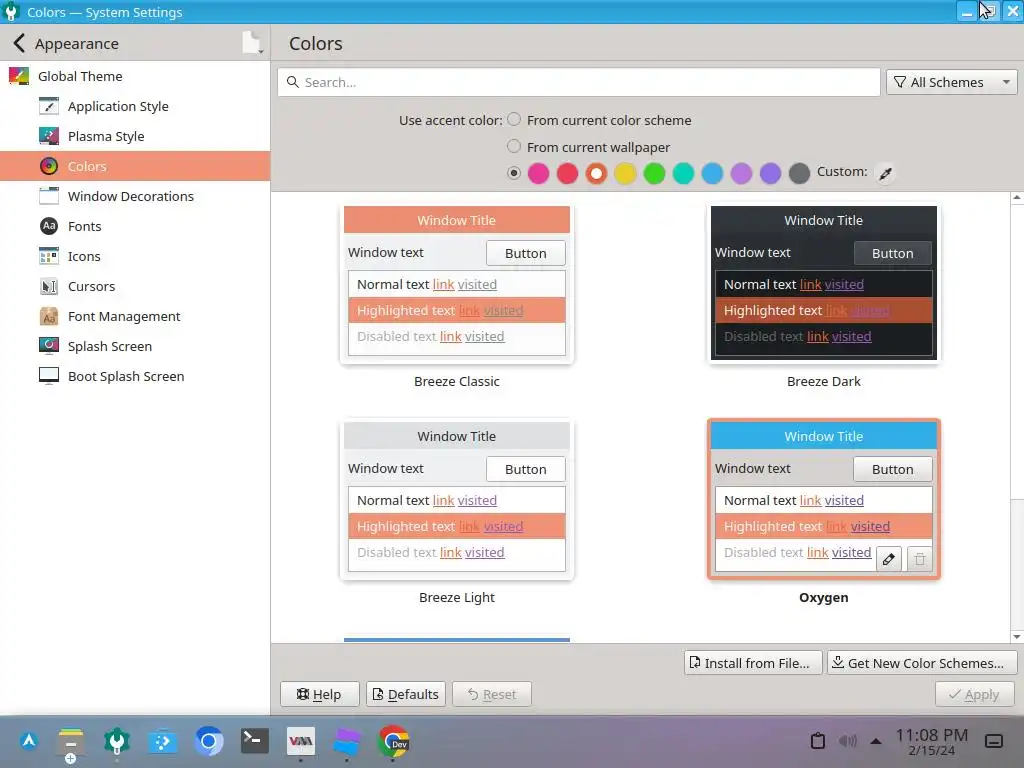Click the Splash Screen icon
Viewport: 1024px width, 768px height.
(x=49, y=346)
